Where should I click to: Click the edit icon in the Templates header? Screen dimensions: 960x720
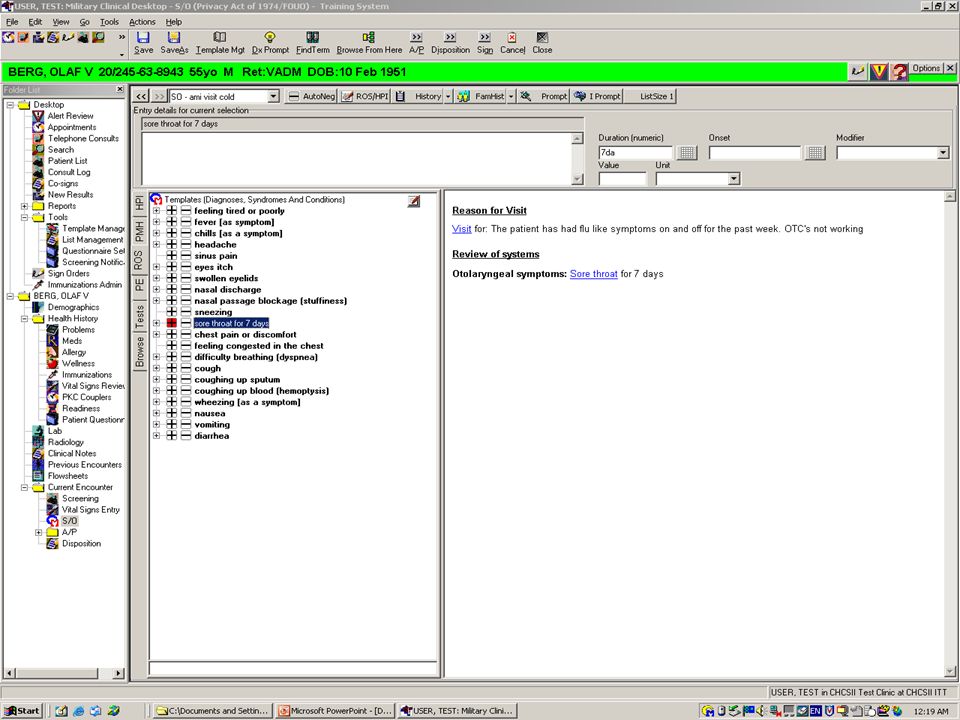click(x=414, y=201)
